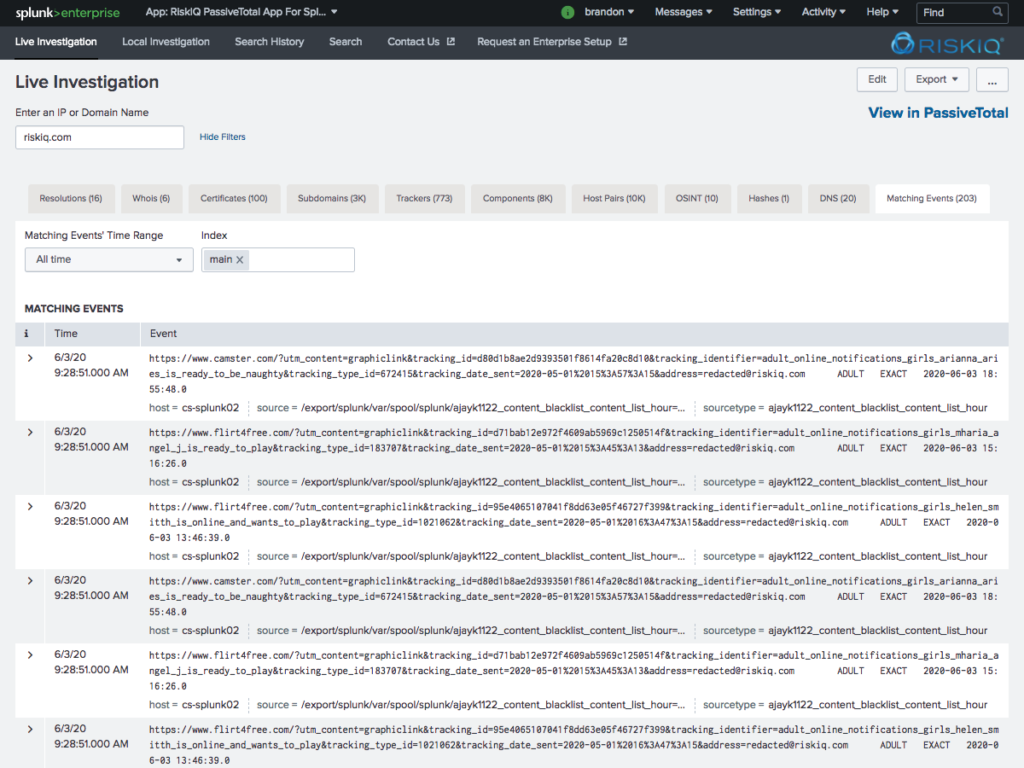Open Search History page
The height and width of the screenshot is (768, 1024).
click(269, 42)
